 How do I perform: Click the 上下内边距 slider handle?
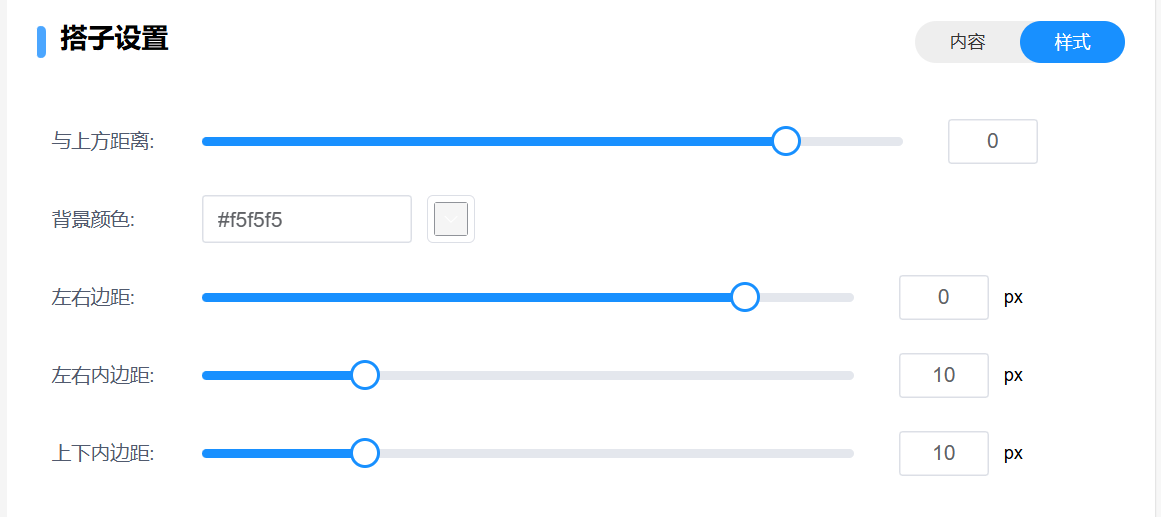coord(365,453)
